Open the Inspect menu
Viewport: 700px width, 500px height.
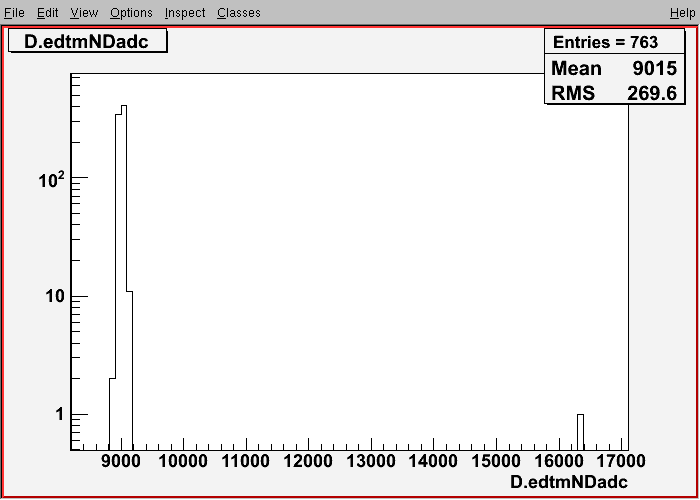[185, 13]
